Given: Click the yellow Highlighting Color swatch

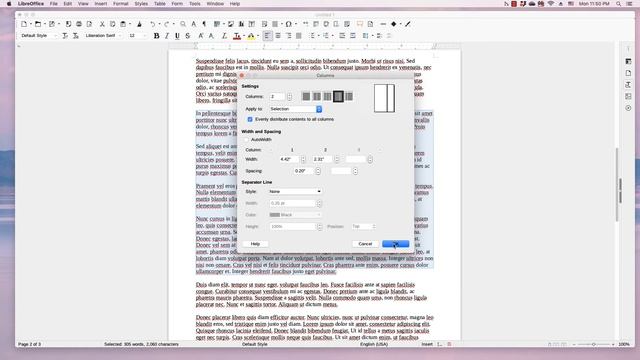Looking at the screenshot, I should coord(251,36).
